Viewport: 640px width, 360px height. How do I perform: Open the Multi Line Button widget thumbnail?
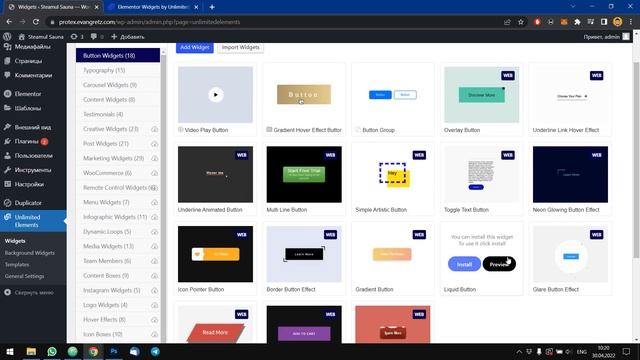(304, 174)
